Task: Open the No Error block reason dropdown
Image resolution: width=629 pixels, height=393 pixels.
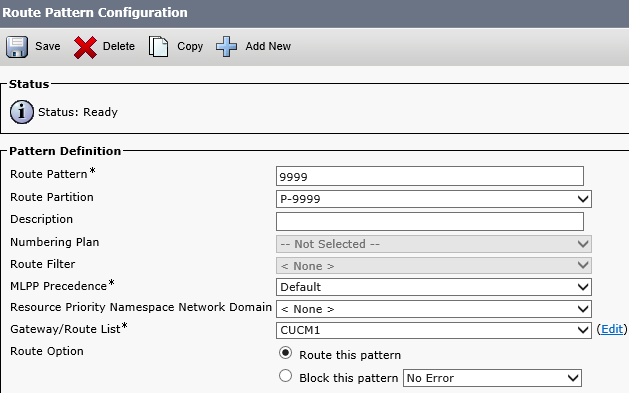Action: pyautogui.click(x=492, y=378)
